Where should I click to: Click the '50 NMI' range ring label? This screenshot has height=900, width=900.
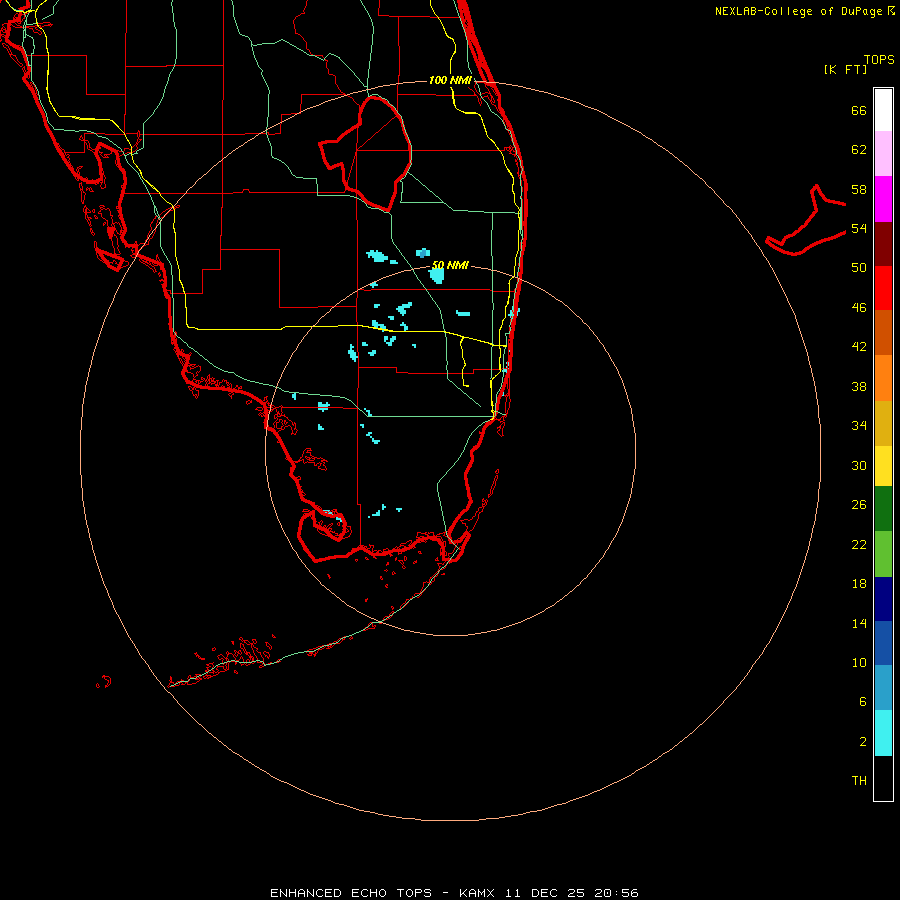click(x=450, y=265)
